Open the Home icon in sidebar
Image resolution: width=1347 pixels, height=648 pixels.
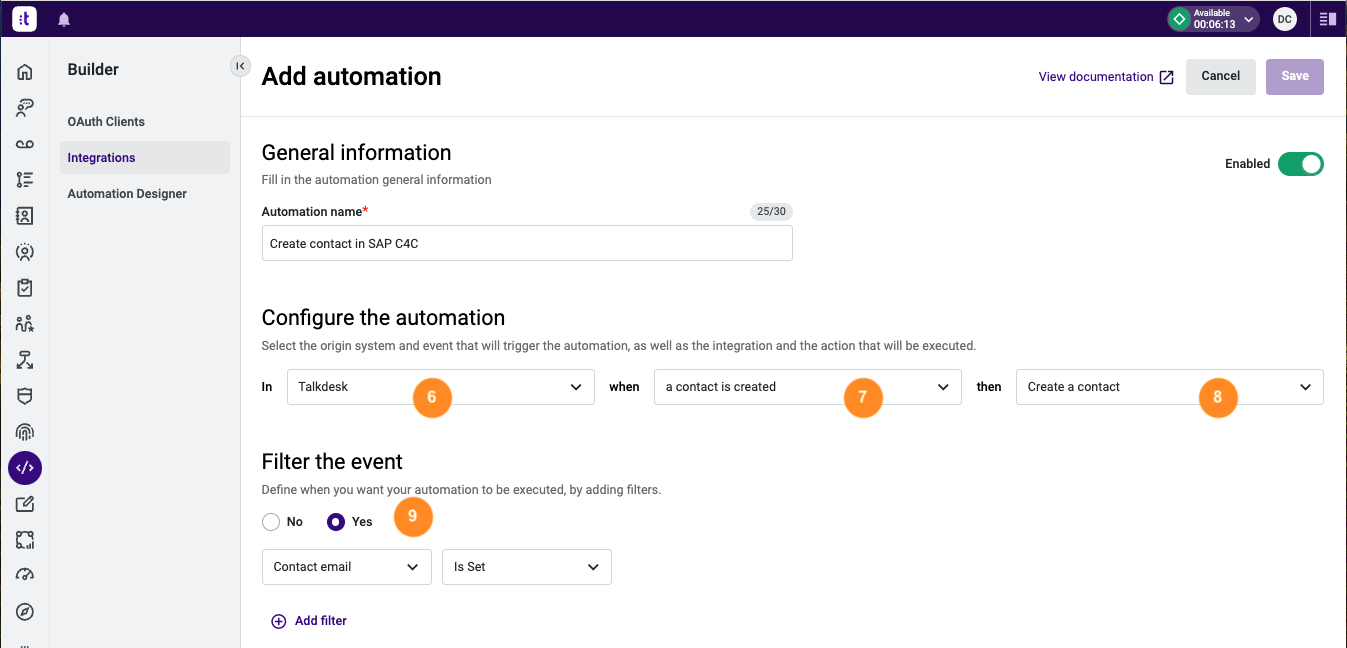[25, 72]
